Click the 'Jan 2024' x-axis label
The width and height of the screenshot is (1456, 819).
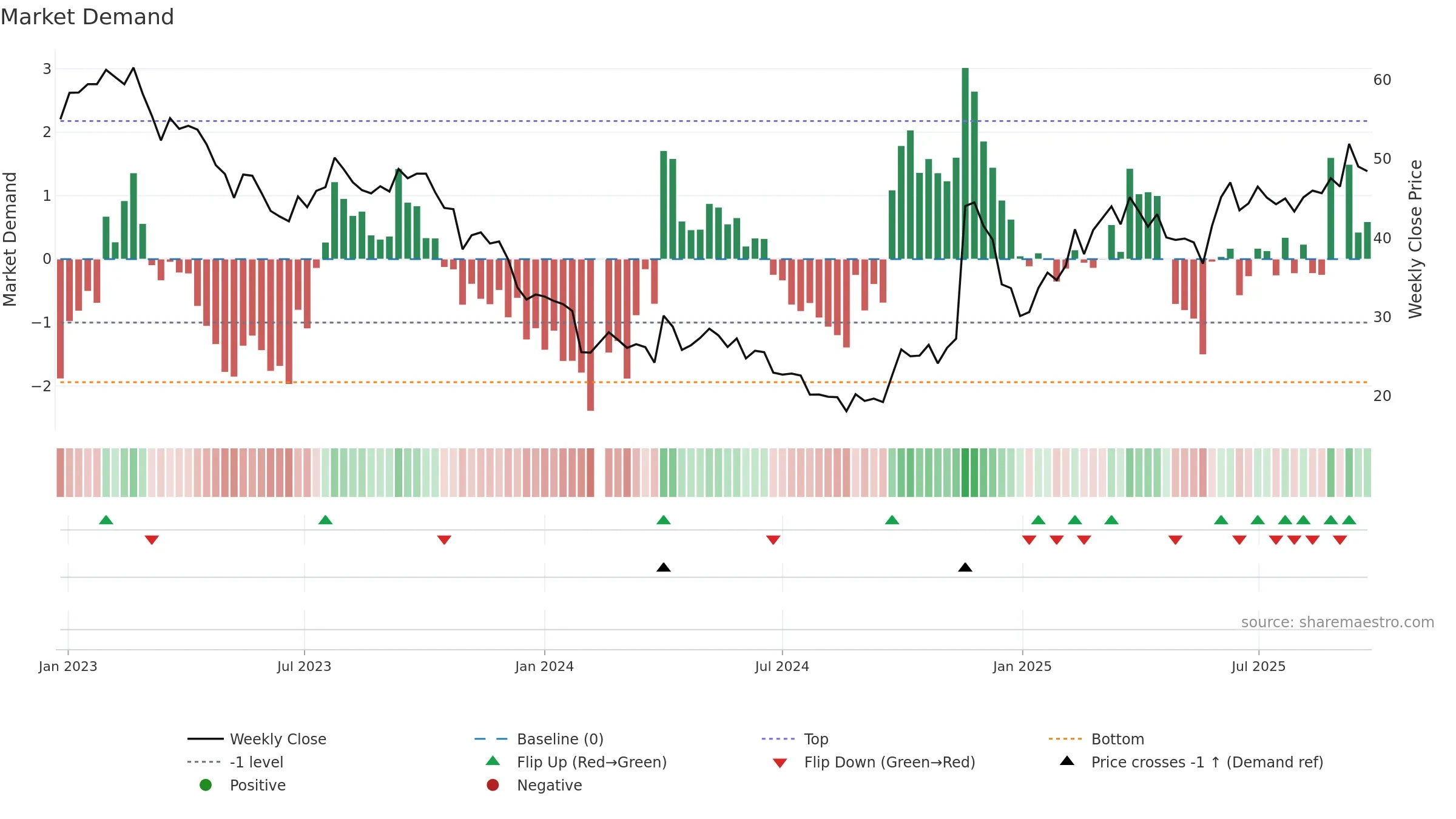tap(544, 666)
